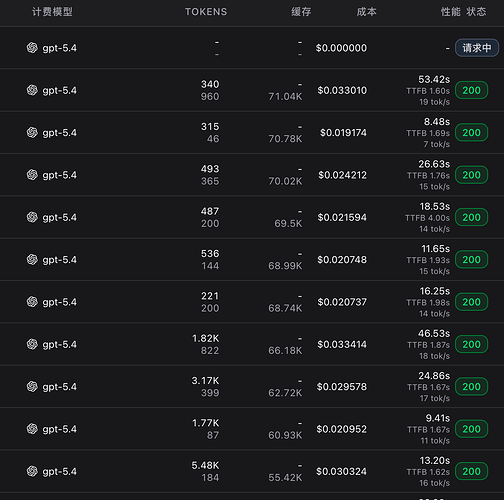Click the 200 badge in the 24.86s row
This screenshot has width=504, height=500.
click(471, 386)
